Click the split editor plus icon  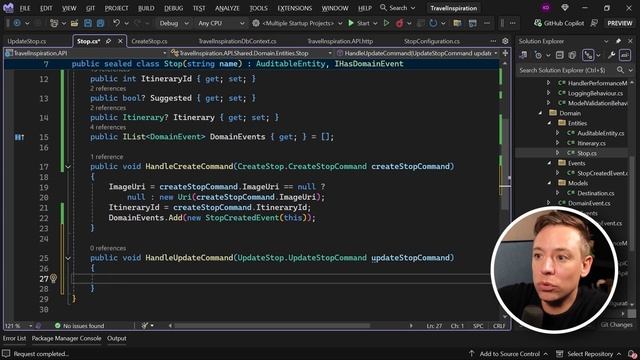click(x=505, y=53)
